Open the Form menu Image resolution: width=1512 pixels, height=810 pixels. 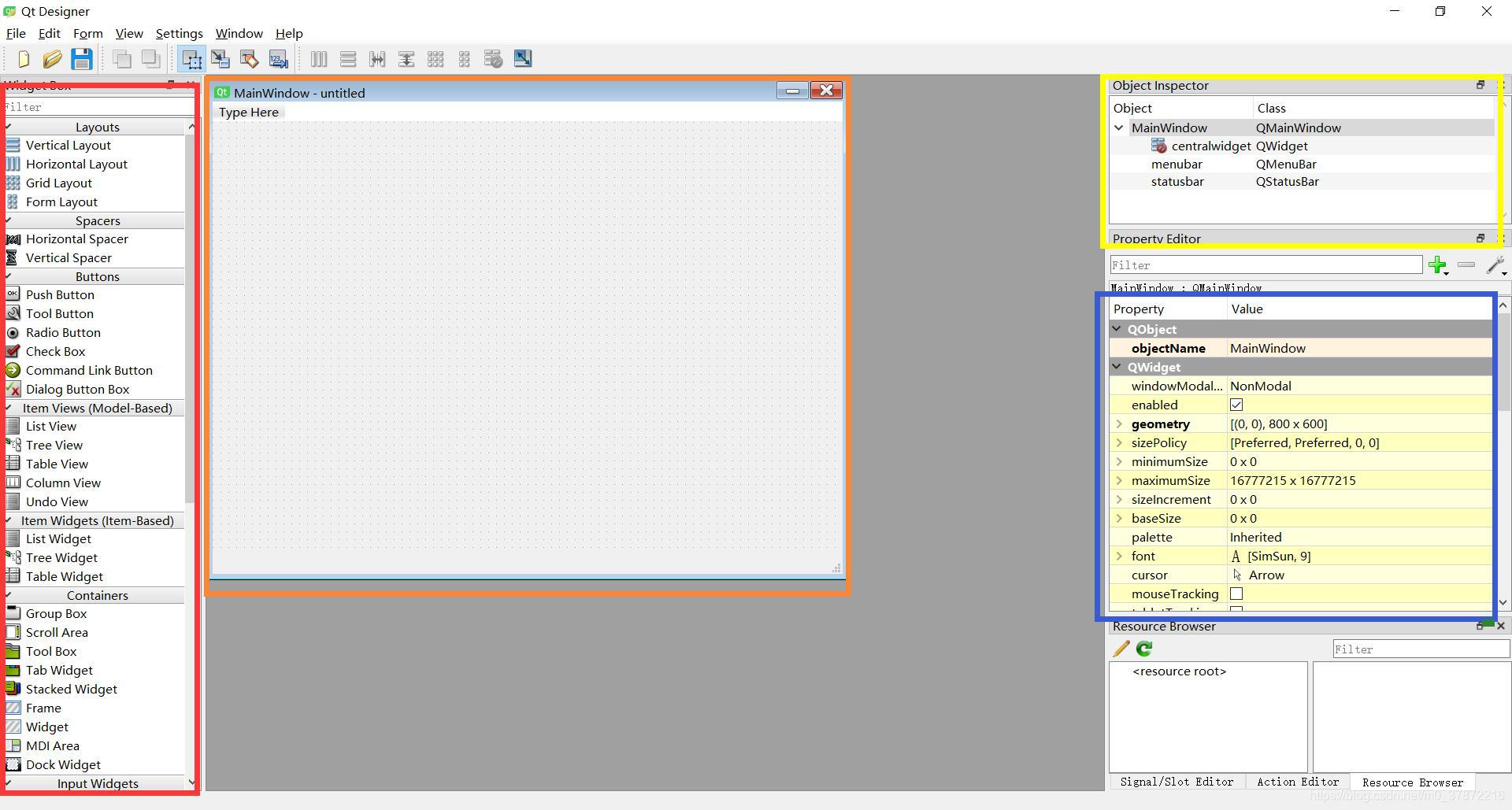88,33
